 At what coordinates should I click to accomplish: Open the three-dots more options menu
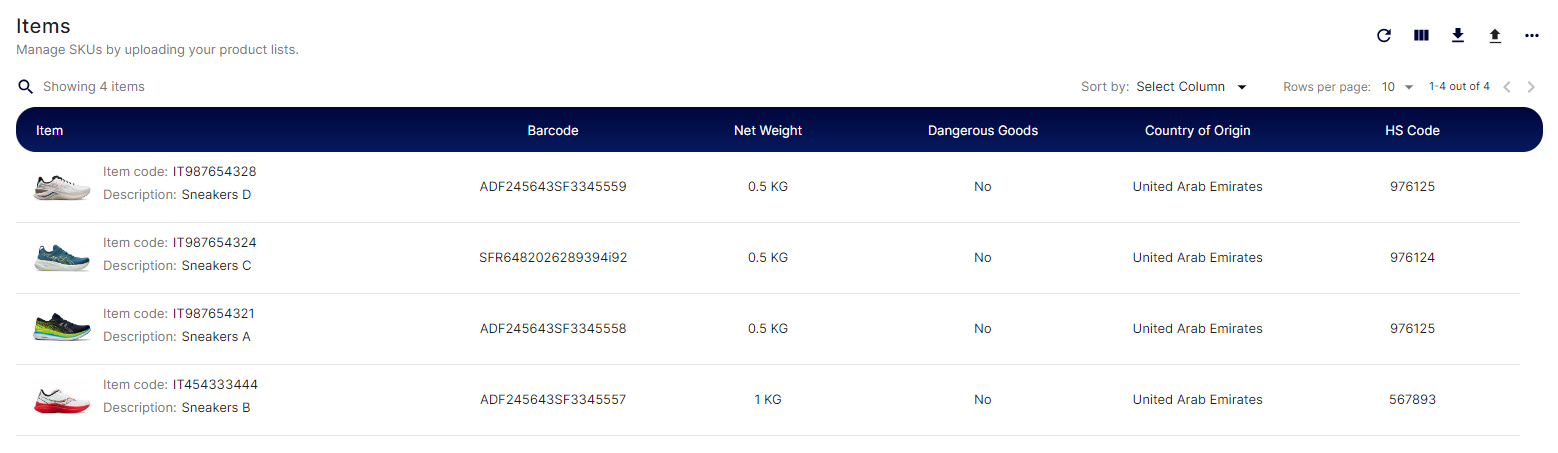tap(1532, 36)
